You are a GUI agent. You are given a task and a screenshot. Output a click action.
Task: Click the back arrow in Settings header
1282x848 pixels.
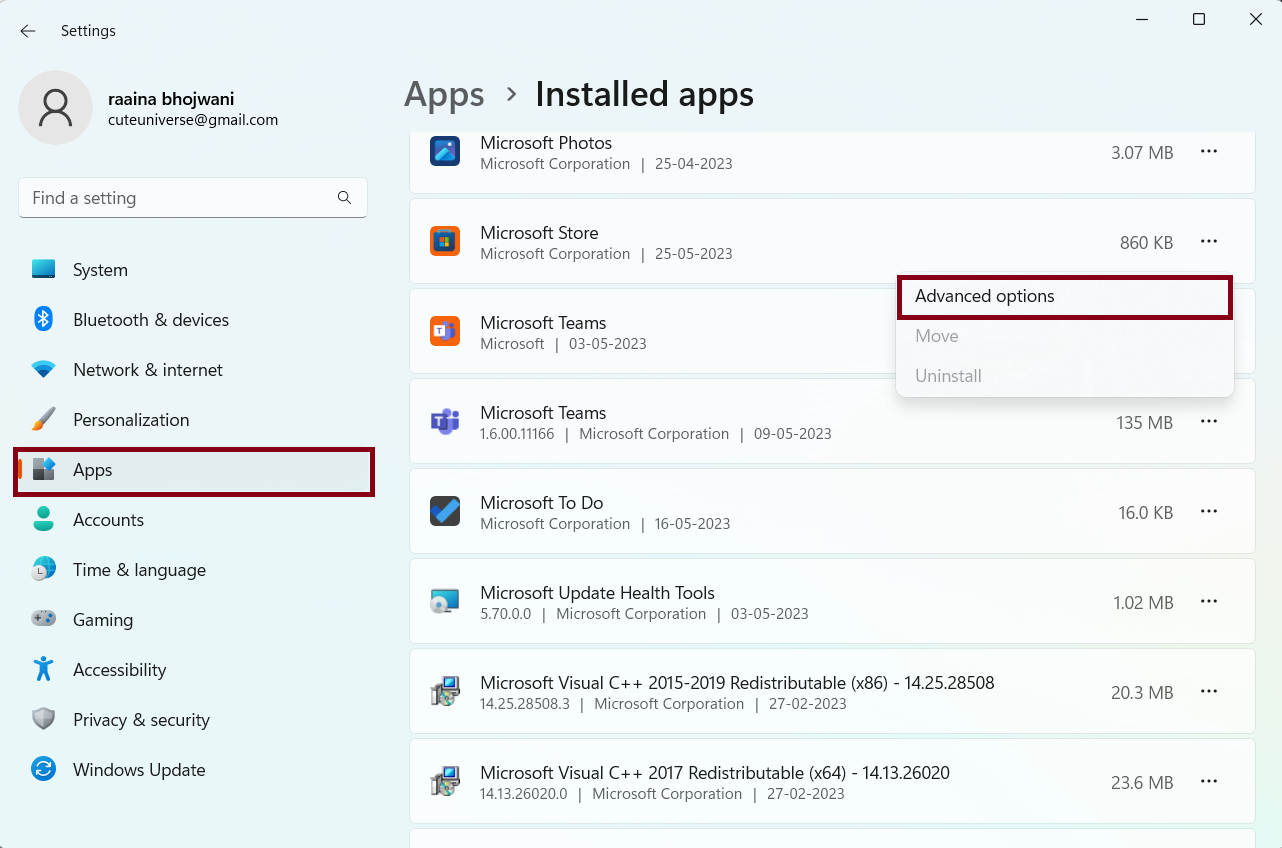28,31
